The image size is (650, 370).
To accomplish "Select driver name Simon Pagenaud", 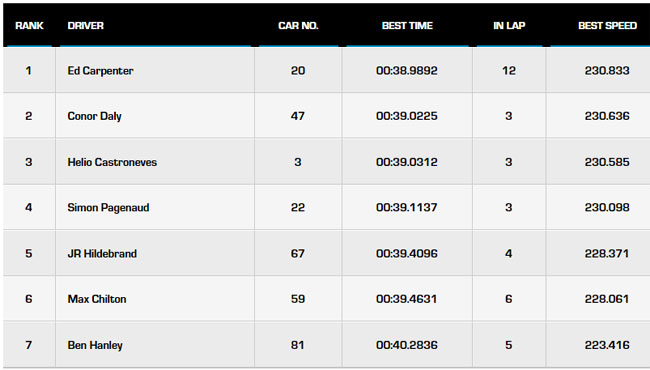I will (x=108, y=208).
